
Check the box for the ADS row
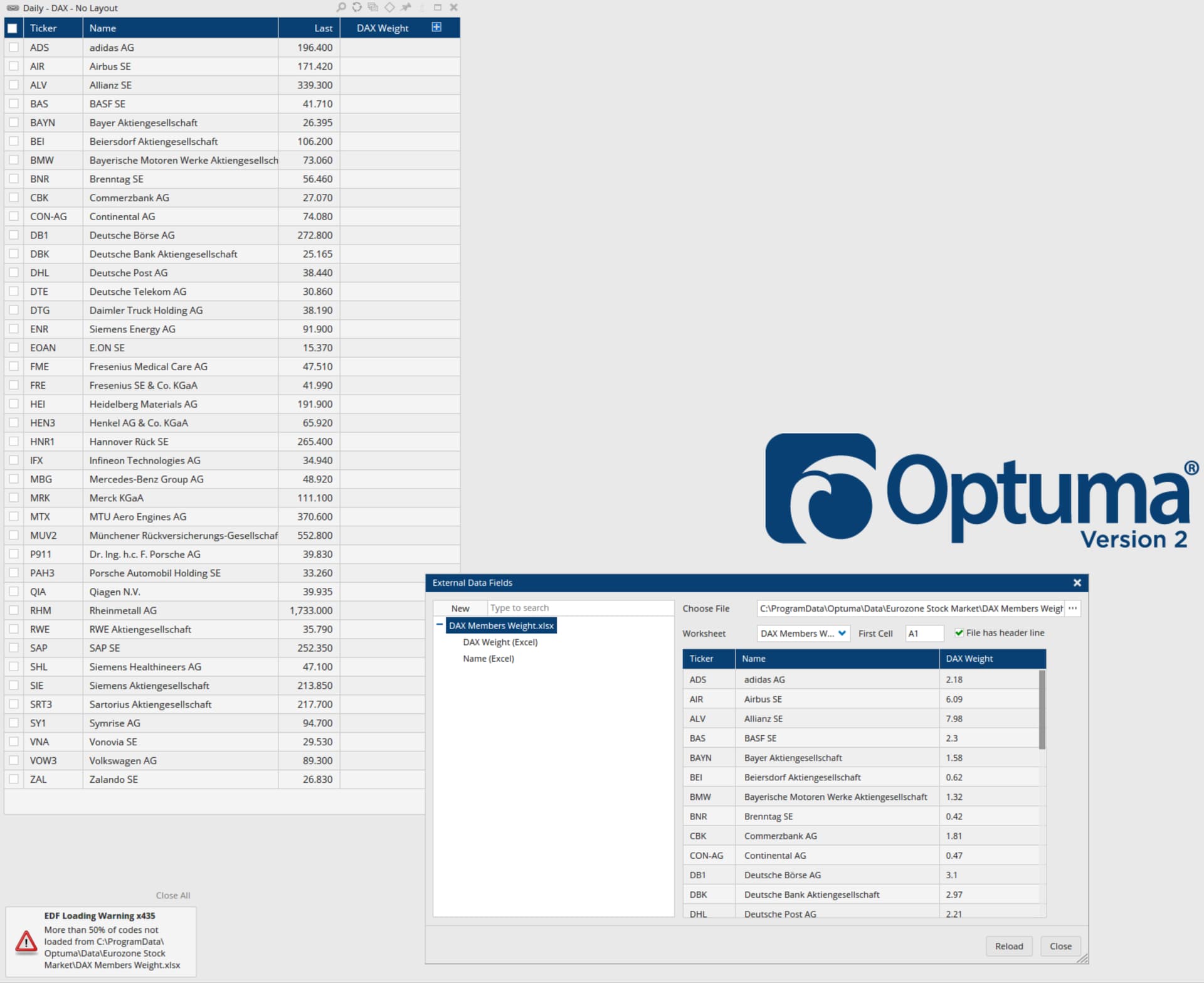13,47
